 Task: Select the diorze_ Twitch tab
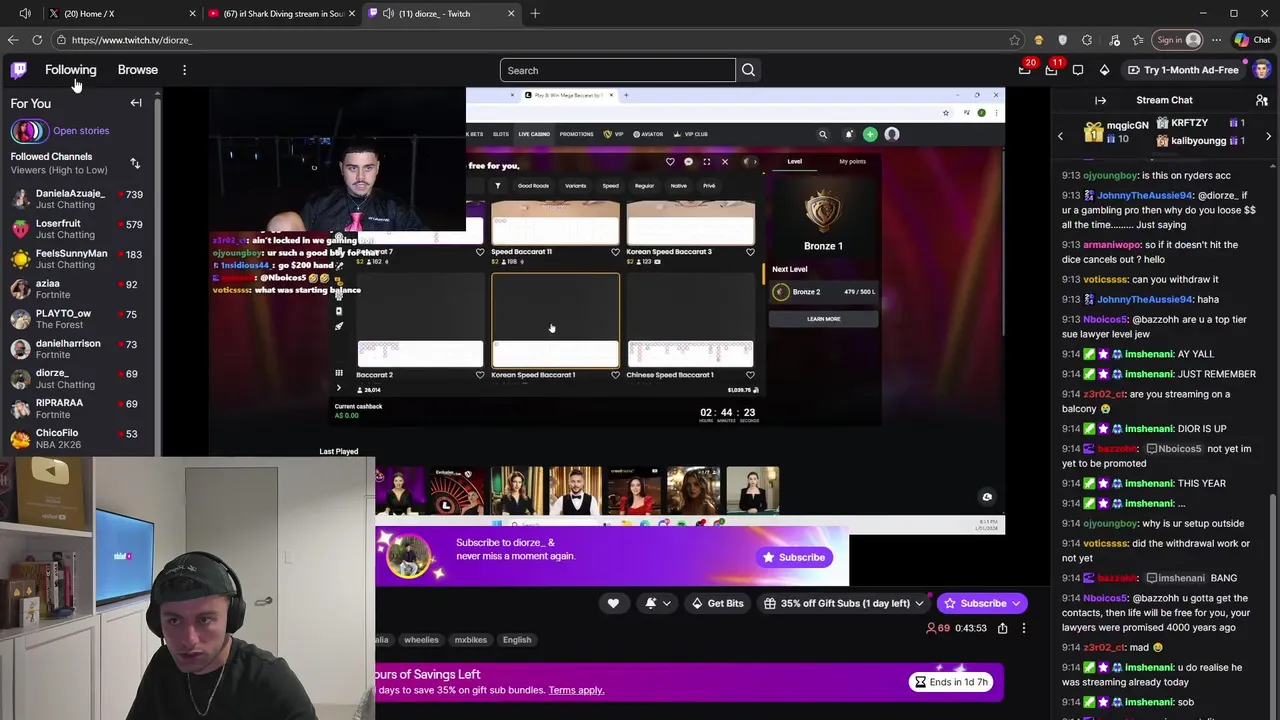(440, 13)
